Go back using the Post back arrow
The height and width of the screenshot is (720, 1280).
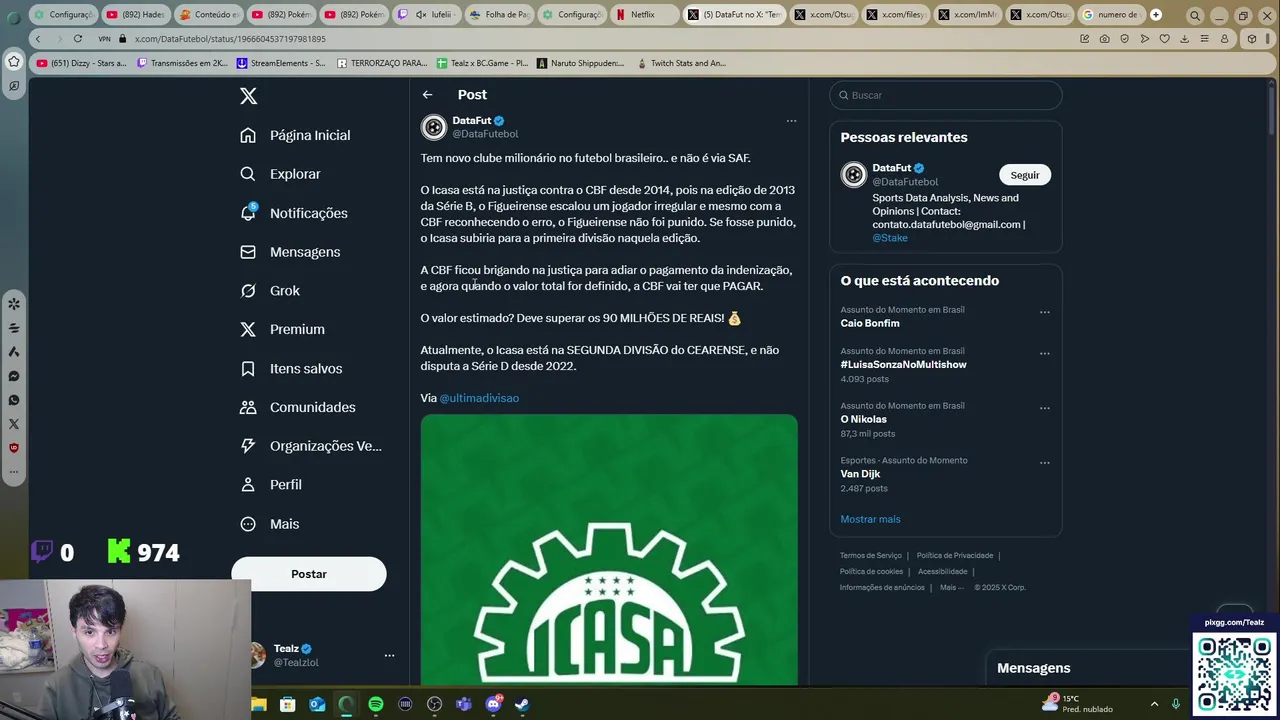click(427, 95)
